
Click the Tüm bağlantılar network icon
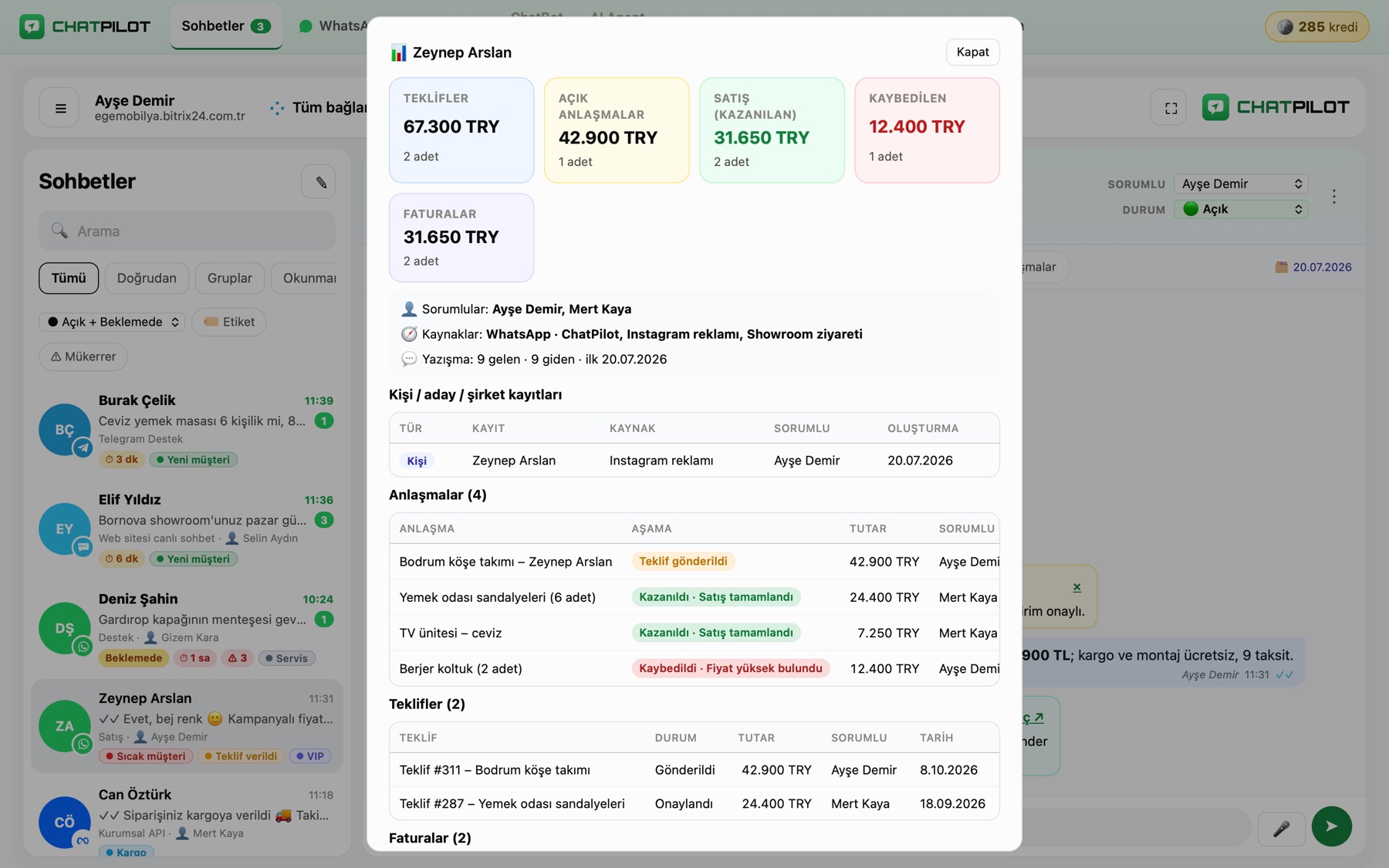click(x=277, y=108)
